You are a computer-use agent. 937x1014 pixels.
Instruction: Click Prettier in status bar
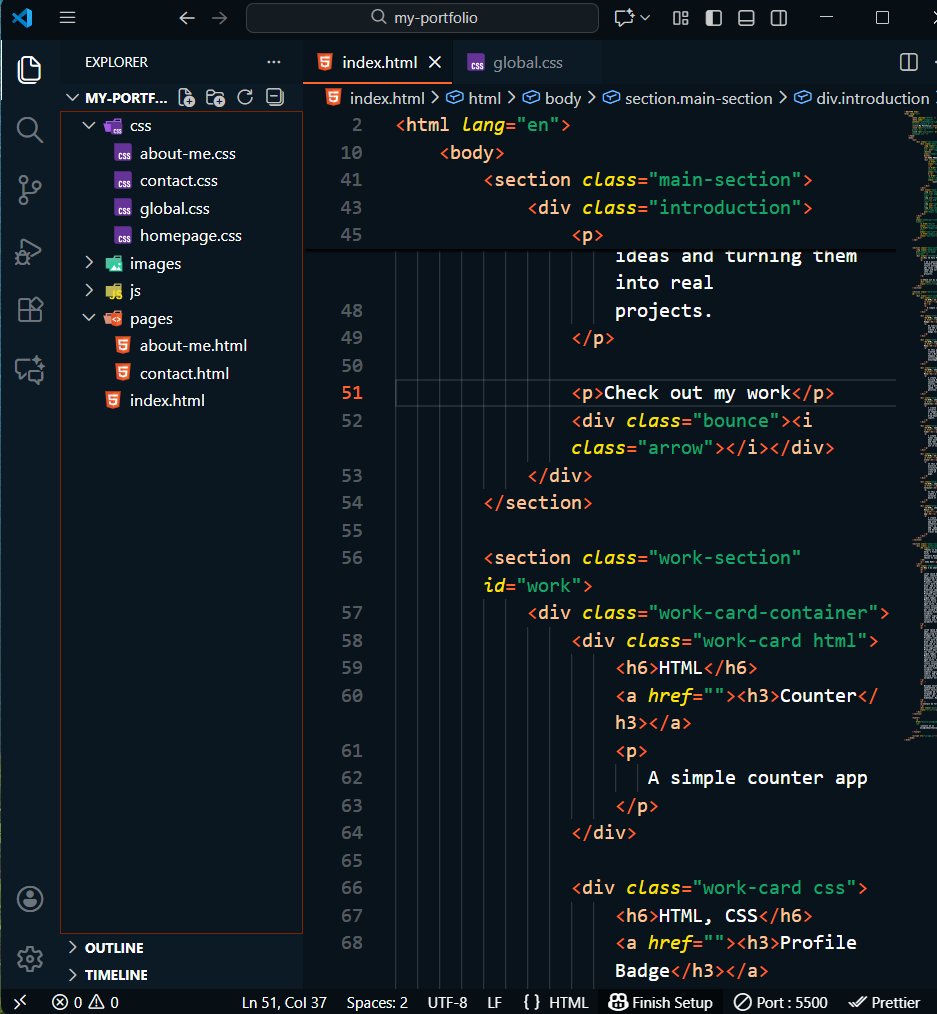(885, 1003)
